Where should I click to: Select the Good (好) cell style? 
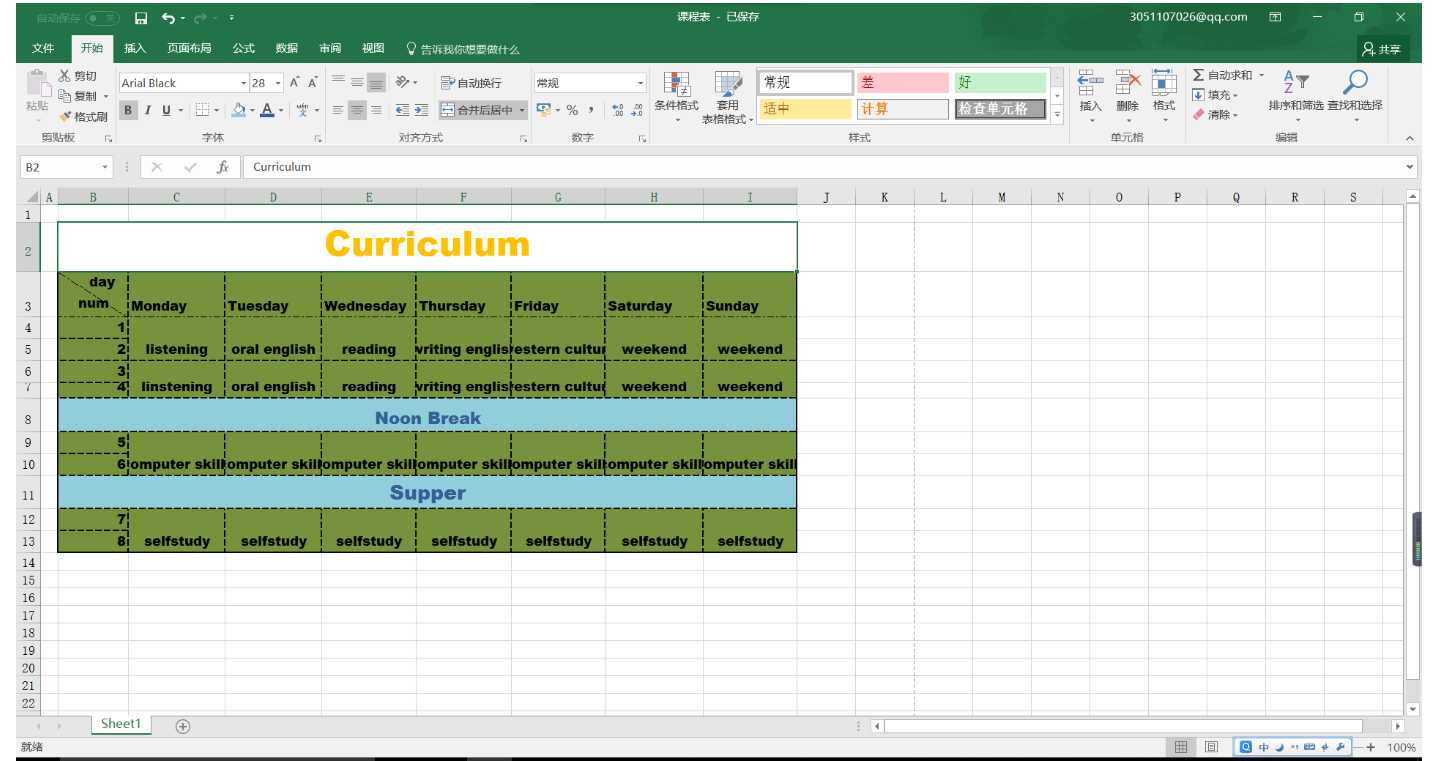point(999,83)
